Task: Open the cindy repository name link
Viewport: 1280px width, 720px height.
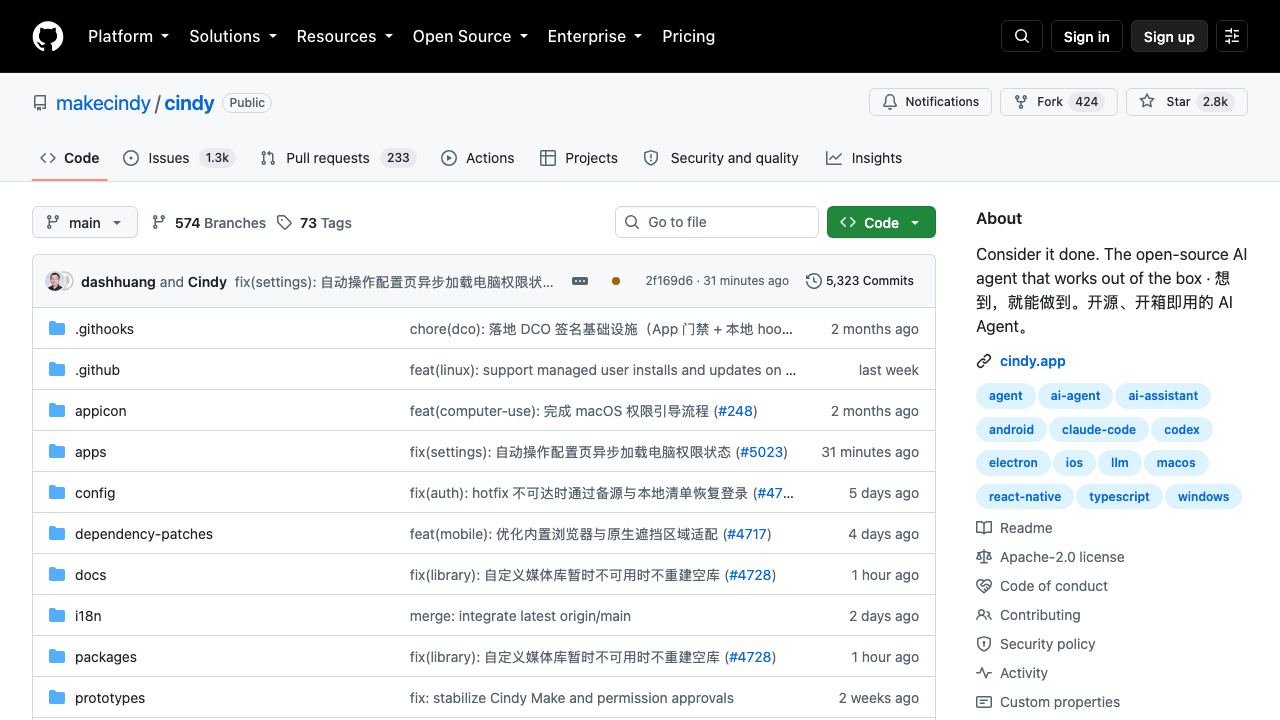Action: [x=189, y=103]
